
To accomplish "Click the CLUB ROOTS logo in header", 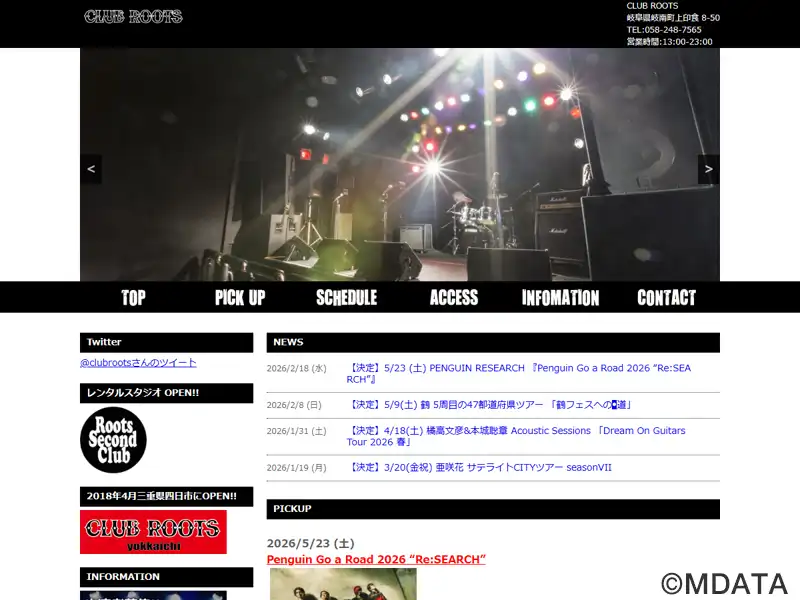I will click(x=133, y=17).
